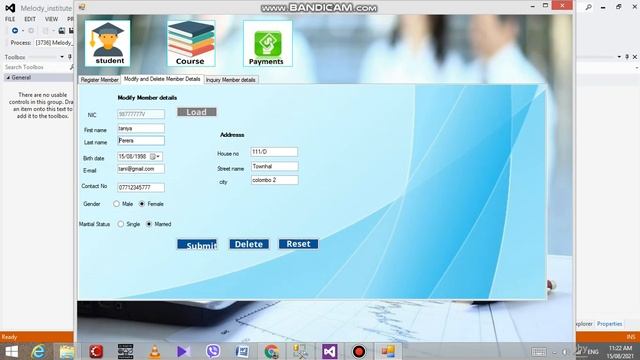Open Google Chrome from the taskbar
Image resolution: width=640 pixels, height=360 pixels.
pos(271,351)
